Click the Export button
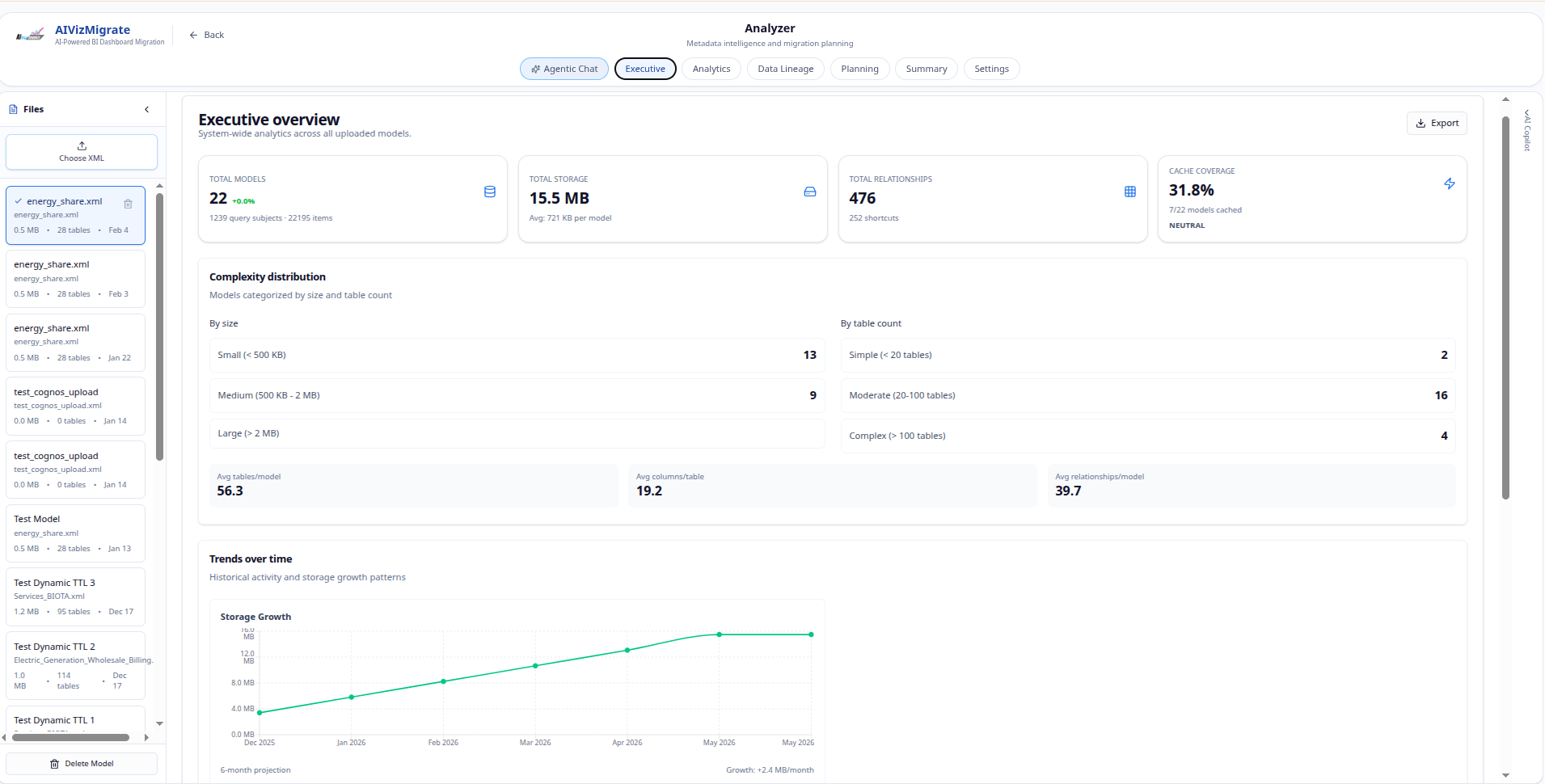The image size is (1545, 784). [x=1437, y=123]
